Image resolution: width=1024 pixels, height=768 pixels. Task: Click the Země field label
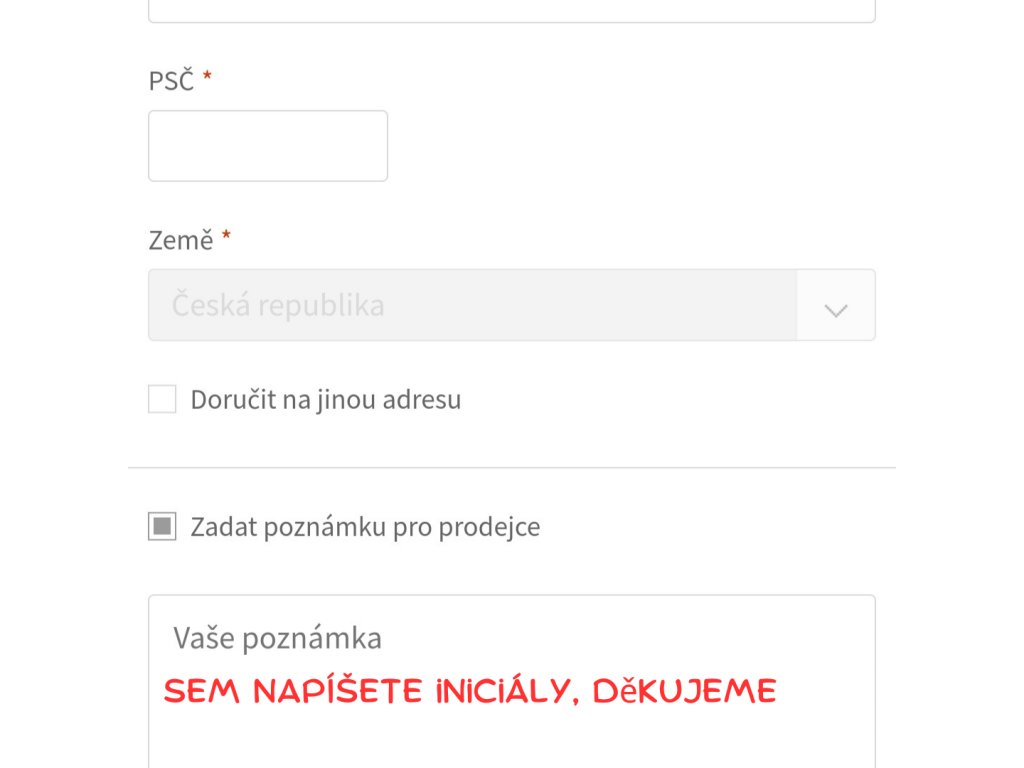[180, 241]
